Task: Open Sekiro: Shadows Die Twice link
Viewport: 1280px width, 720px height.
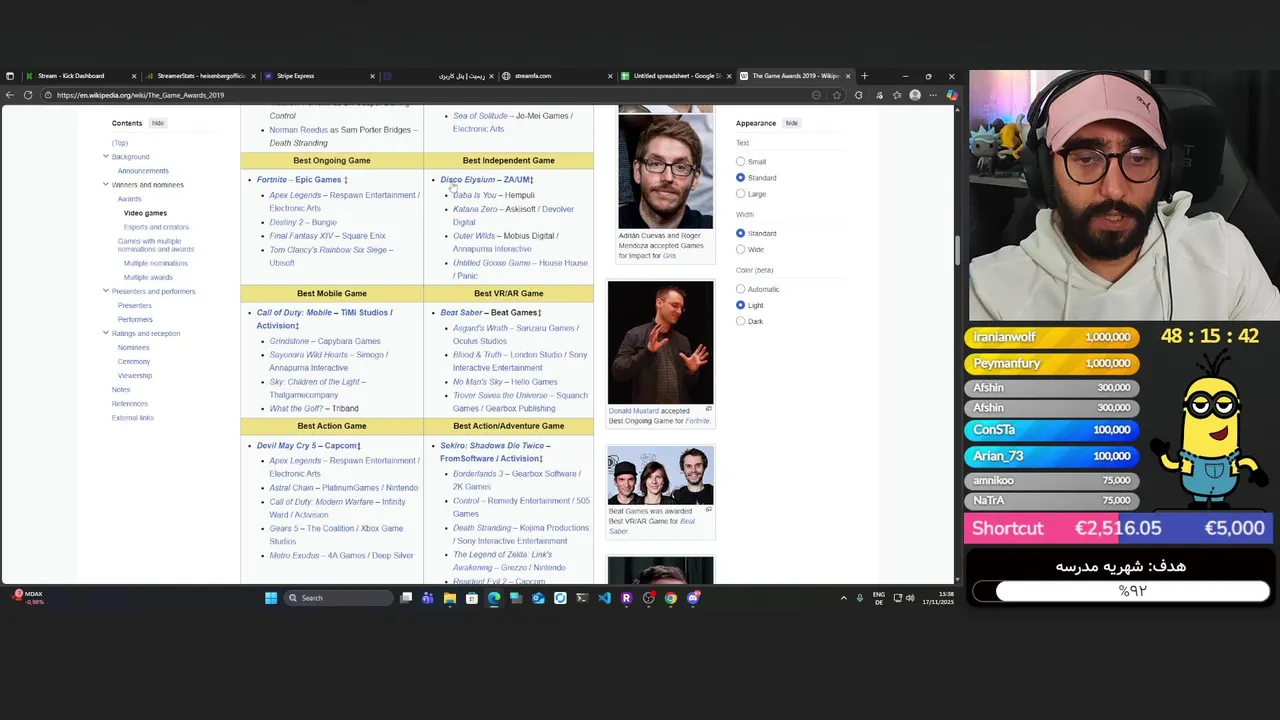Action: click(x=492, y=446)
